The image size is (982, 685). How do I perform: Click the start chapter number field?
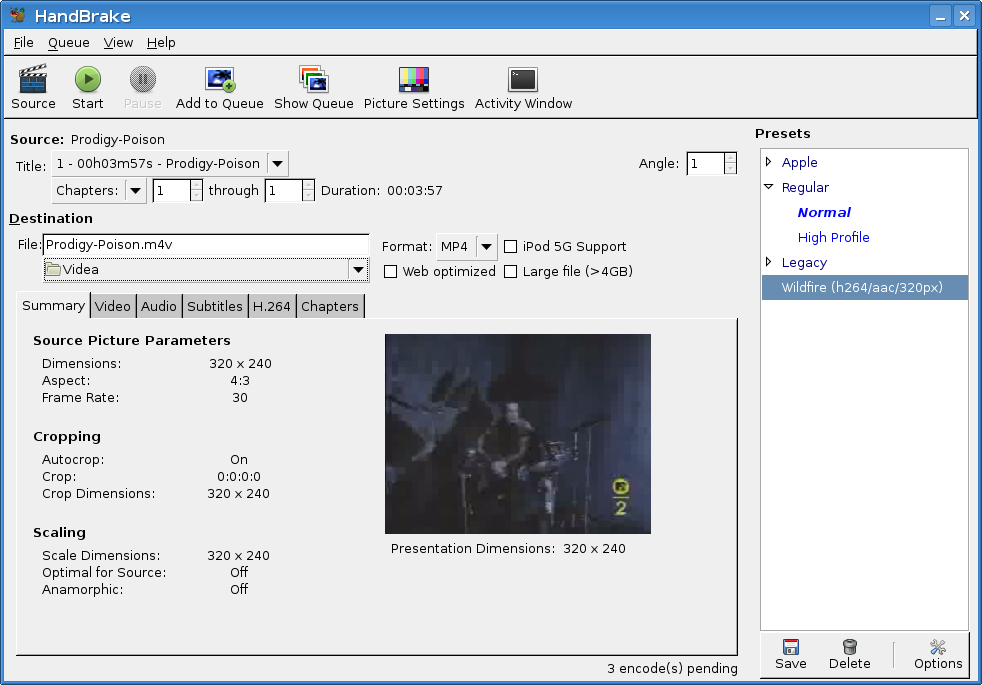tap(171, 191)
